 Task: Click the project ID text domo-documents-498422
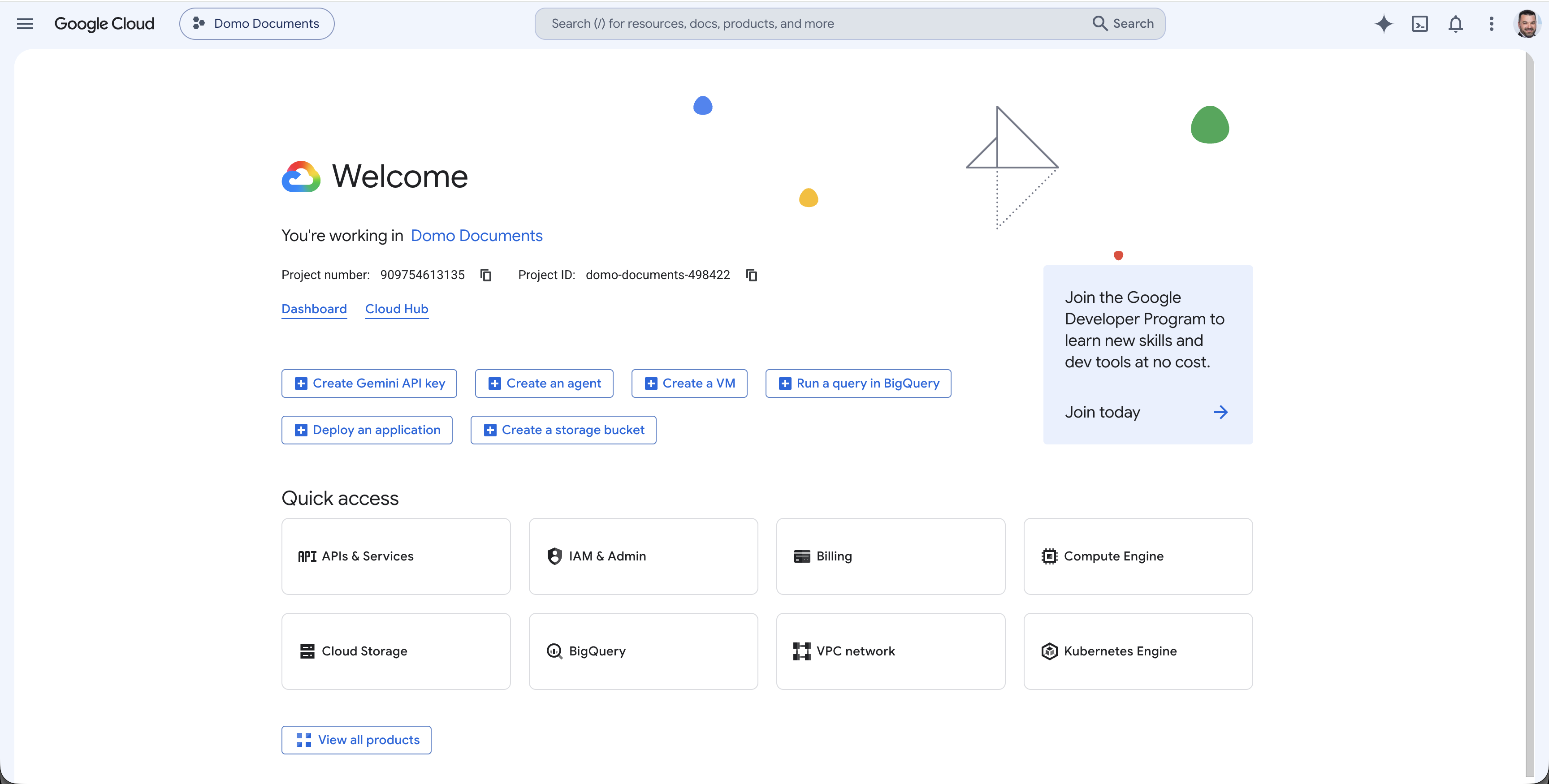click(658, 275)
